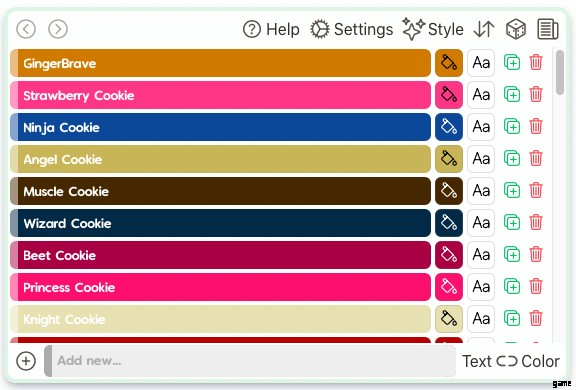
Task: Click the sort arrows icon
Action: click(484, 29)
